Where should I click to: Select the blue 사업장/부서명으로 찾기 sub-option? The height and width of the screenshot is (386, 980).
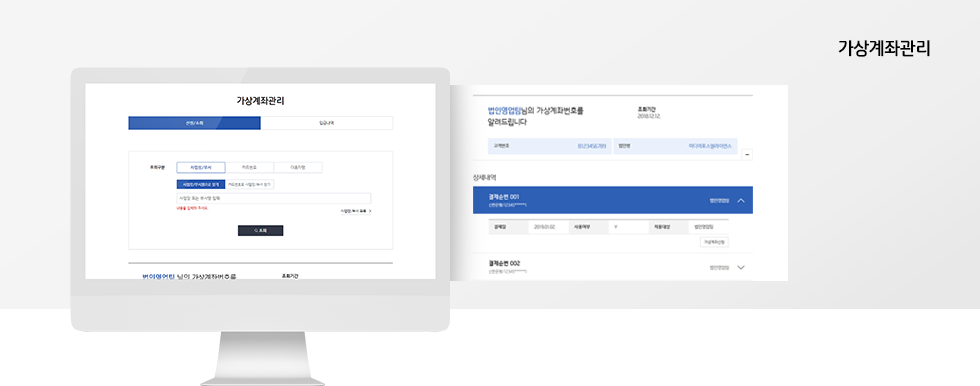pyautogui.click(x=201, y=184)
